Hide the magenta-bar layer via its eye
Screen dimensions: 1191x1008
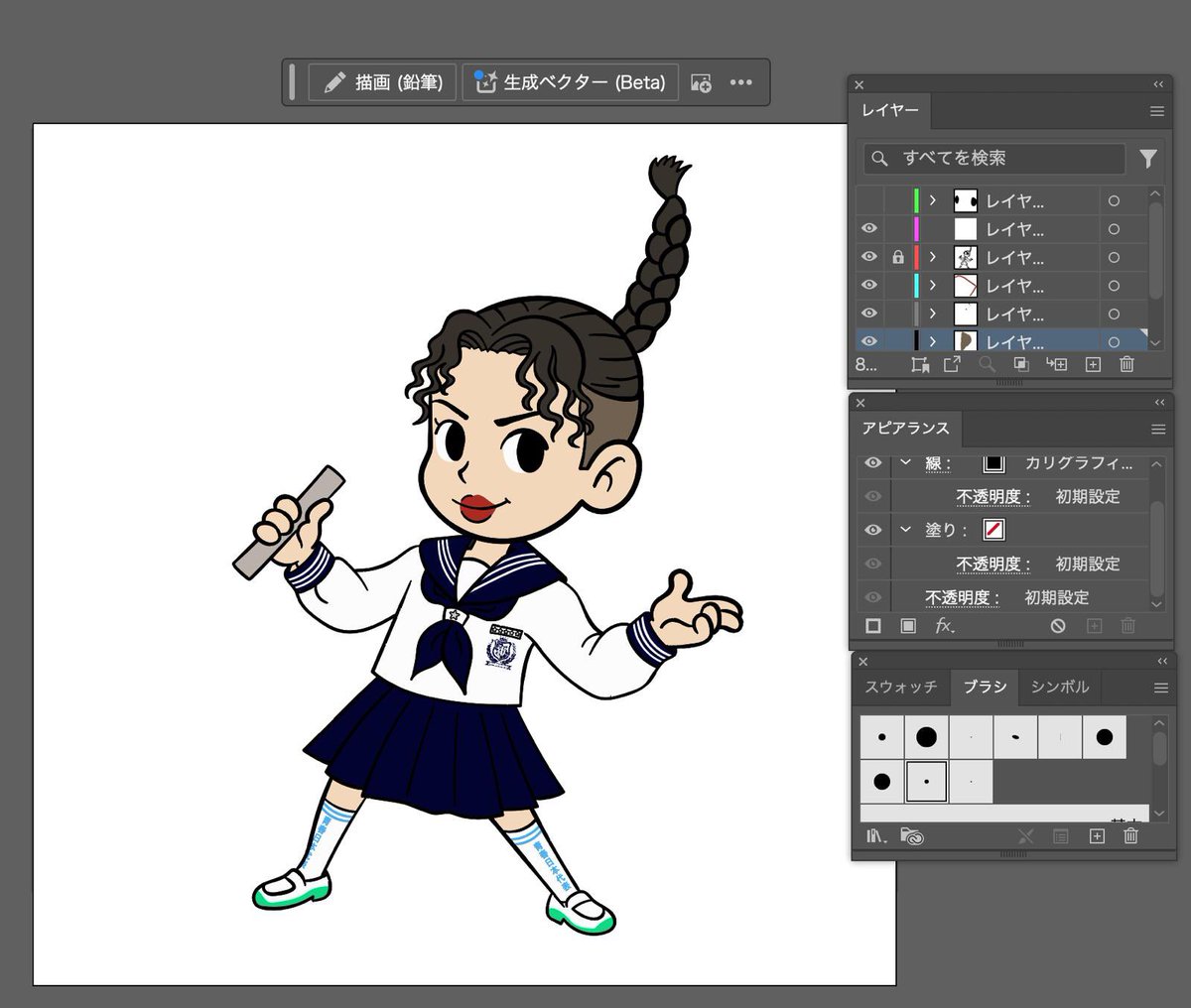tap(869, 229)
